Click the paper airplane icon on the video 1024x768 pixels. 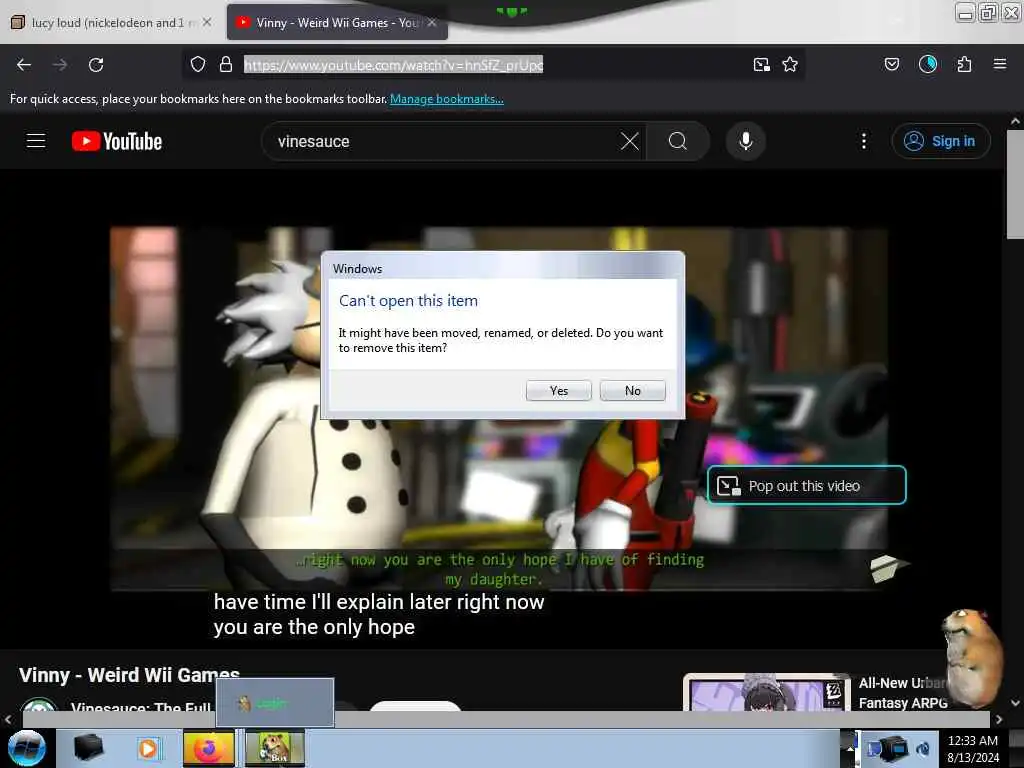point(889,568)
